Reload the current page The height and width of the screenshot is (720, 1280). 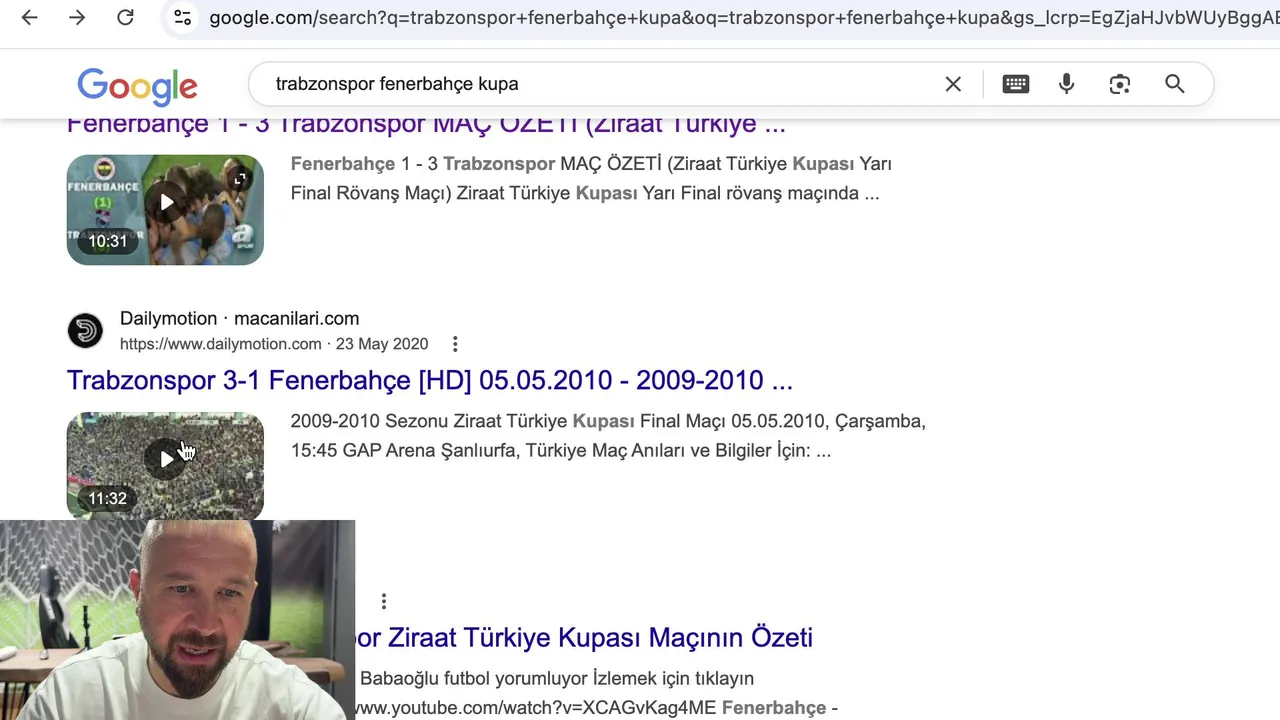click(x=125, y=17)
